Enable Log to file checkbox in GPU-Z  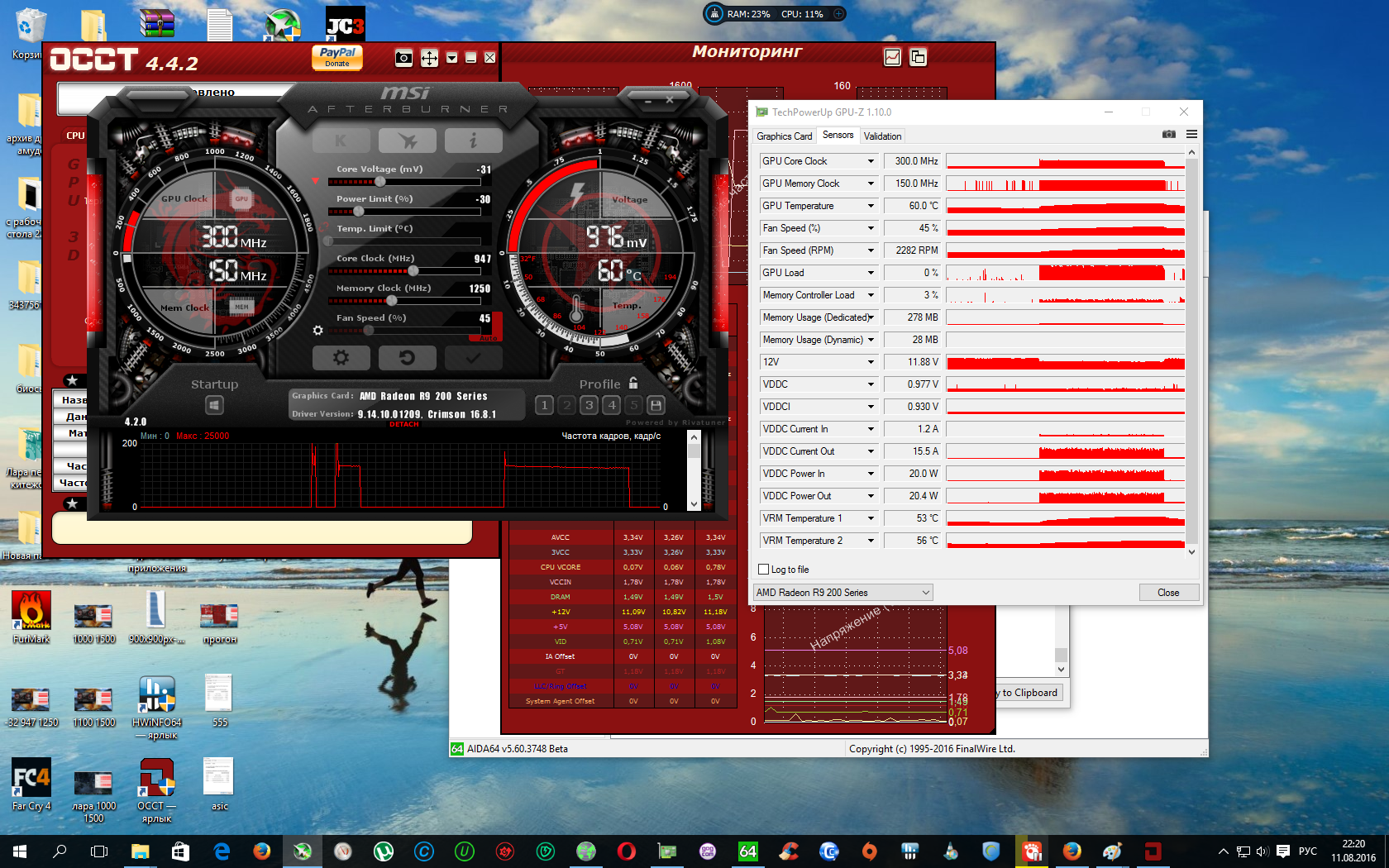click(x=764, y=570)
